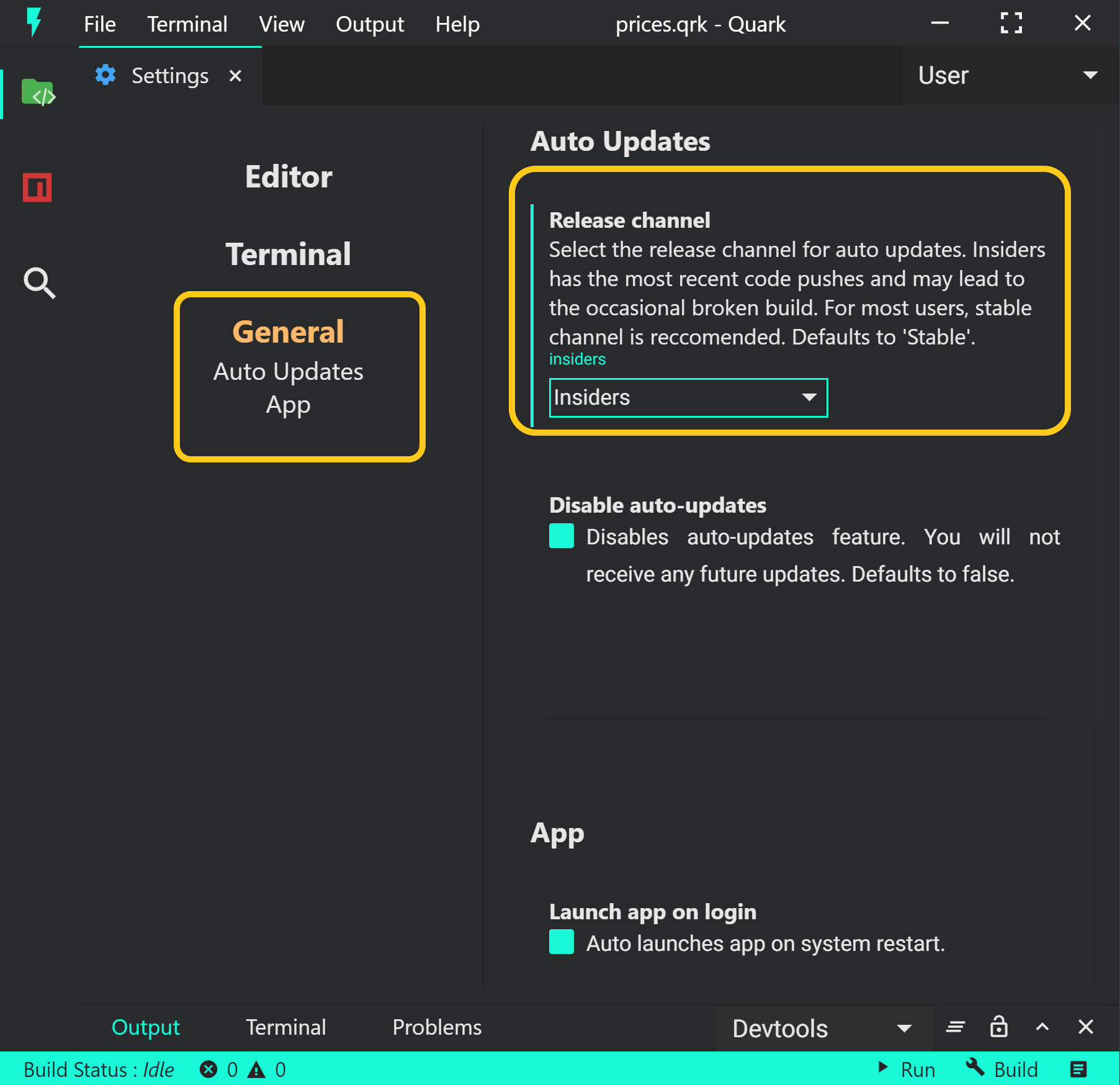Open the project explorer folder icon
Viewport: 1120px width, 1085px height.
pyautogui.click(x=38, y=92)
